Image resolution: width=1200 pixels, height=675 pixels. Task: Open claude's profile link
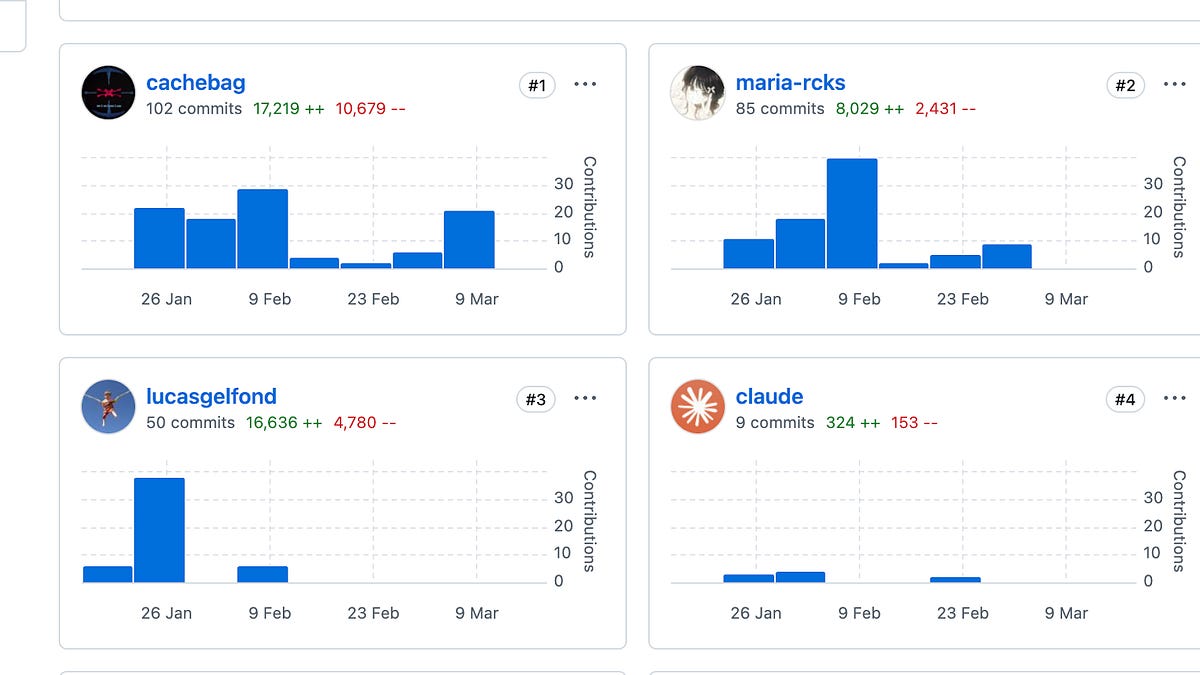(769, 396)
